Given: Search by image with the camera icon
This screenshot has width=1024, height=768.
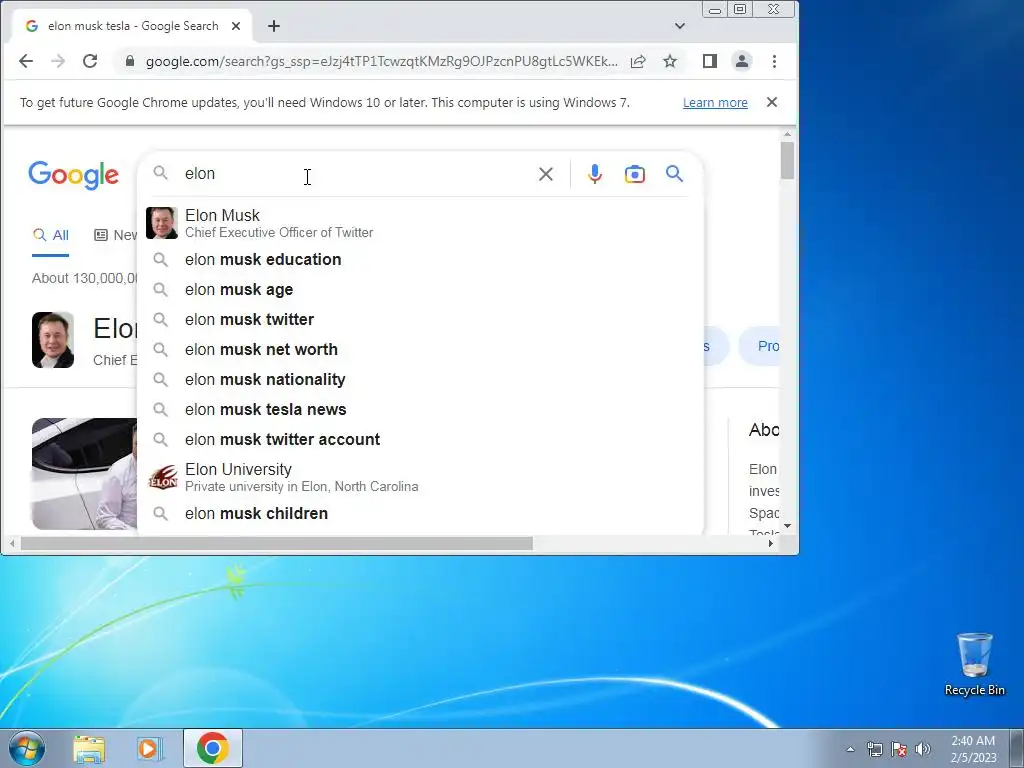Looking at the screenshot, I should [x=635, y=174].
